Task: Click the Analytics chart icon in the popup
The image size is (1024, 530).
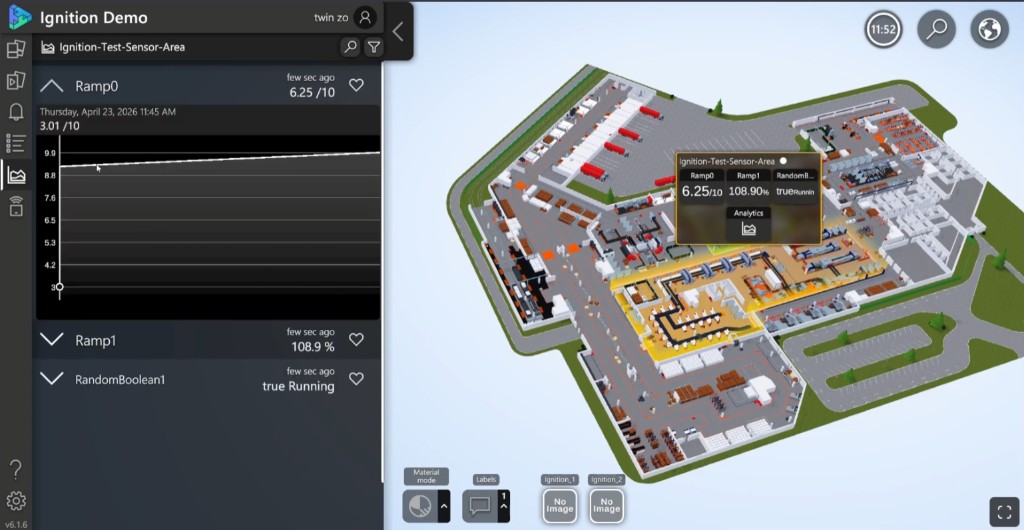Action: [749, 229]
